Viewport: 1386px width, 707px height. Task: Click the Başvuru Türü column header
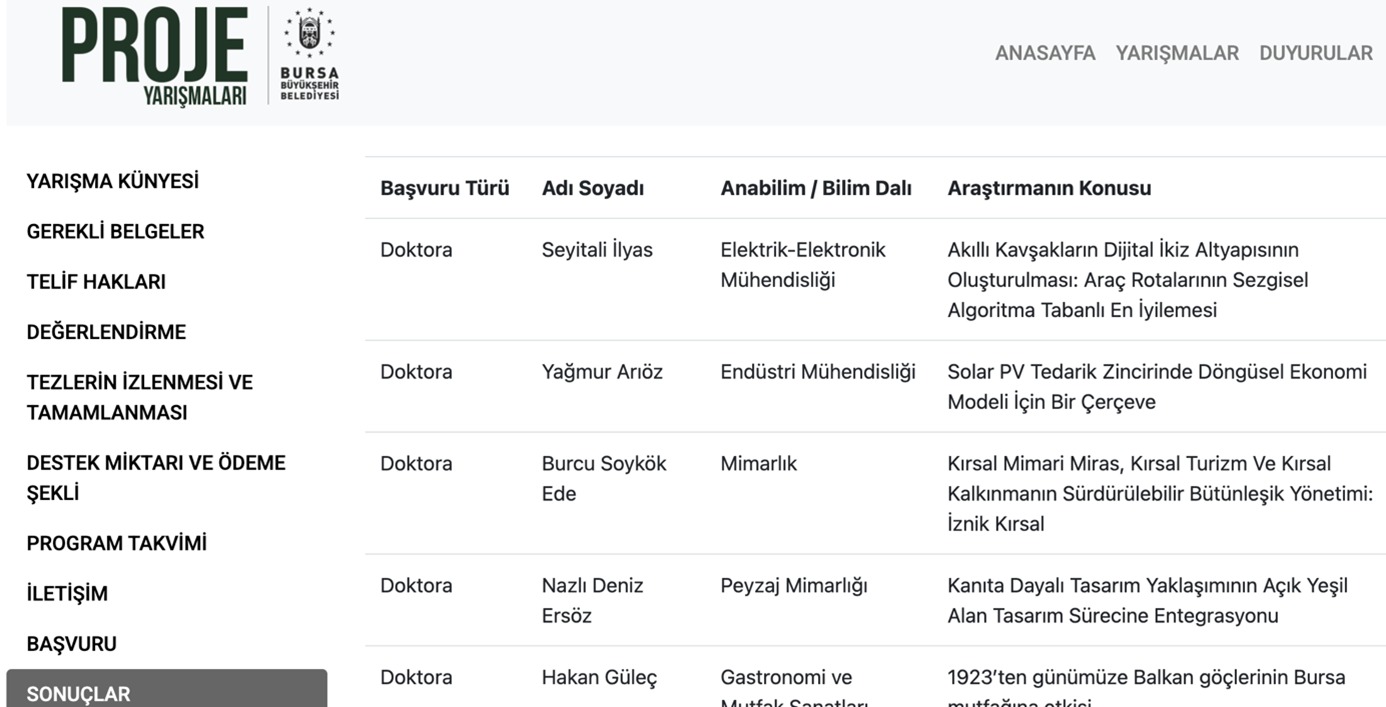pos(444,188)
